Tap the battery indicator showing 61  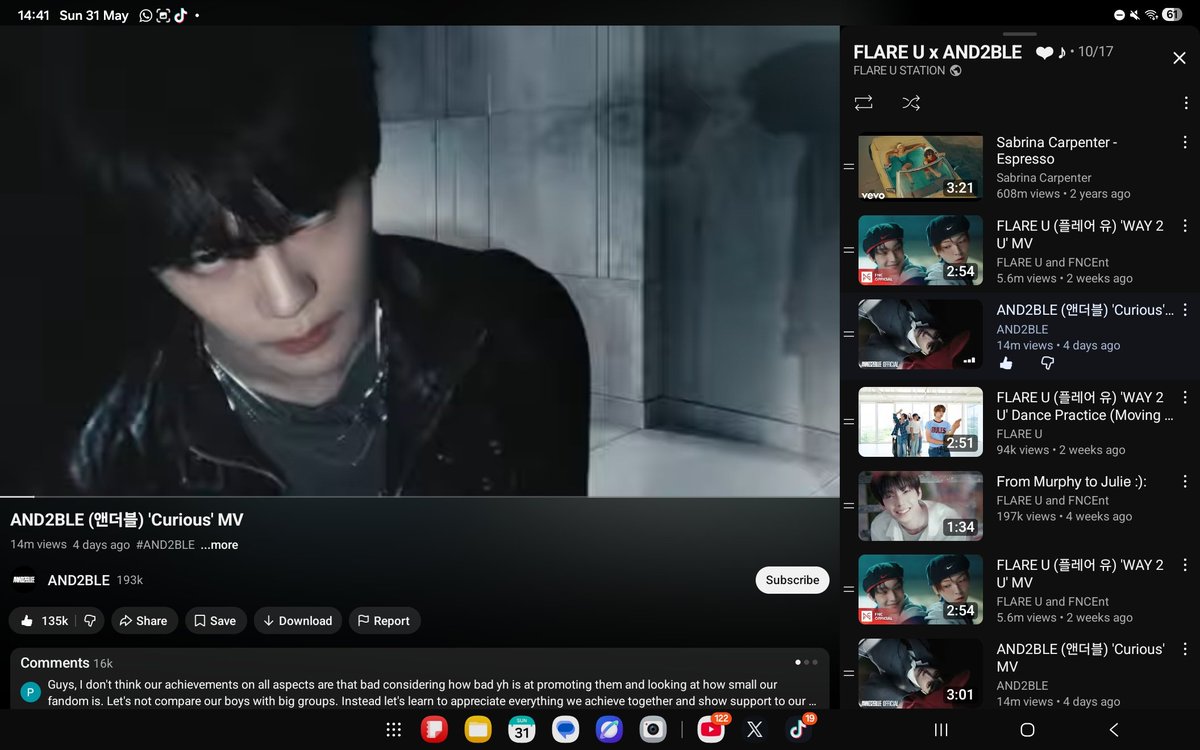[x=1173, y=15]
